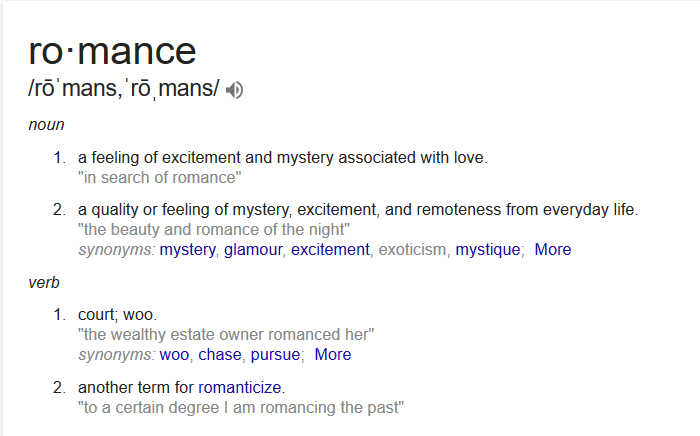Viewport: 700px width, 436px height.
Task: Click the ro·mance headword
Action: tap(112, 51)
